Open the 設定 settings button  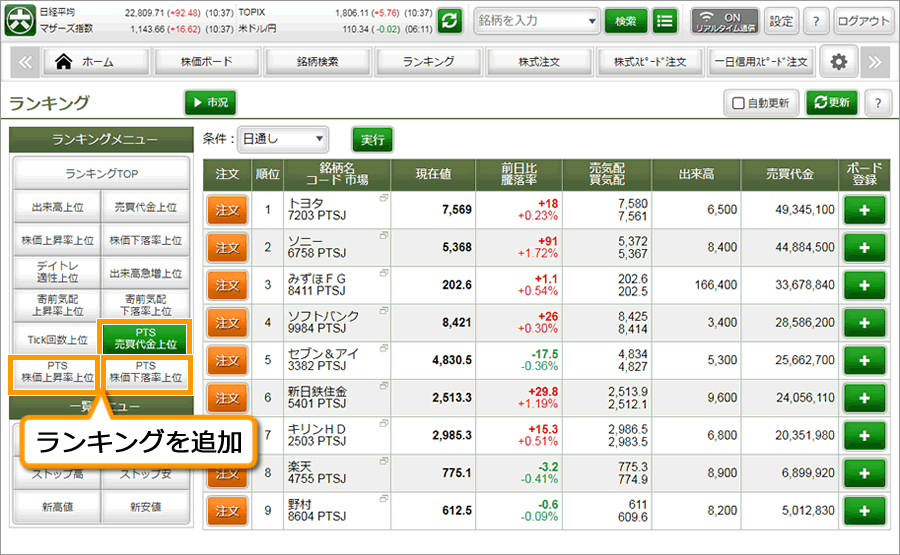[x=781, y=21]
